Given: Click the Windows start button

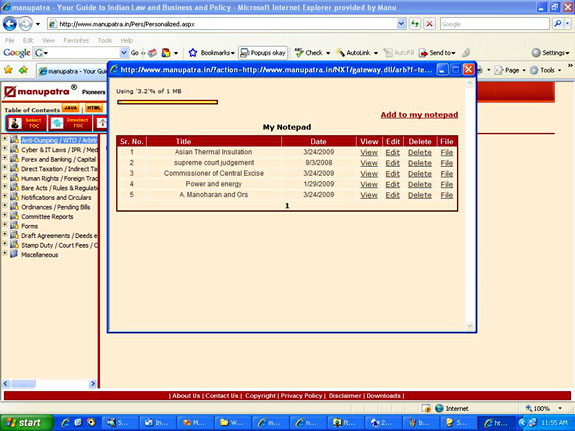Looking at the screenshot, I should pyautogui.click(x=26, y=423).
